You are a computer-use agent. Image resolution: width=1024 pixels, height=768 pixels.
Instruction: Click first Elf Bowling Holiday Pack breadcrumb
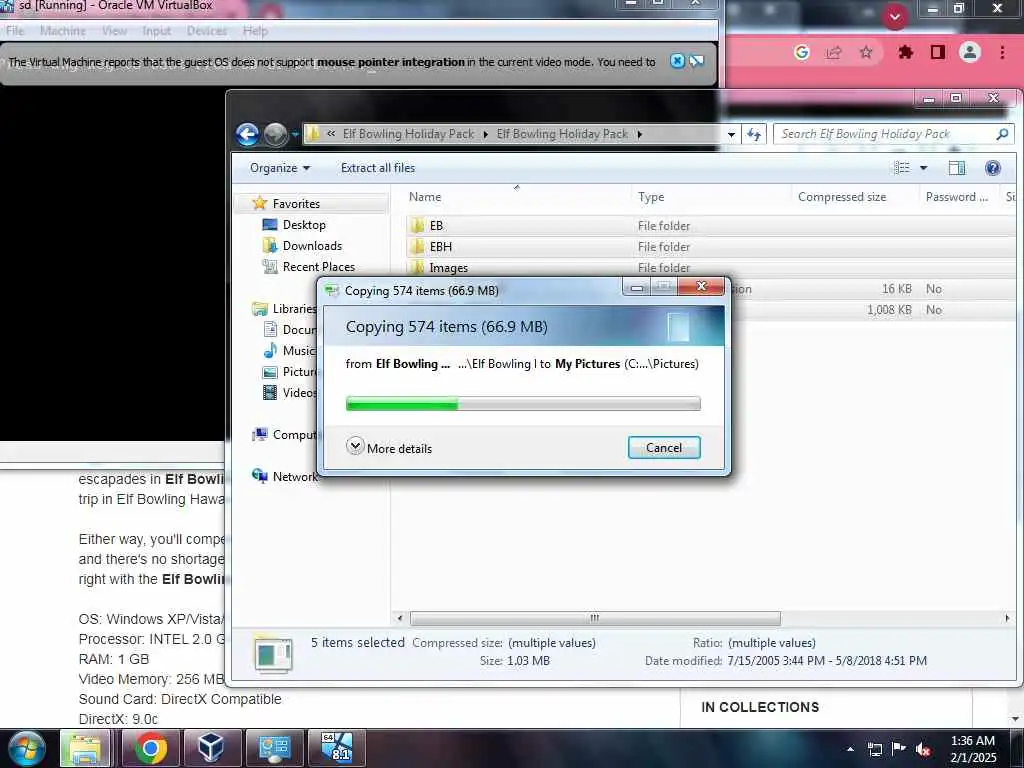pos(408,134)
